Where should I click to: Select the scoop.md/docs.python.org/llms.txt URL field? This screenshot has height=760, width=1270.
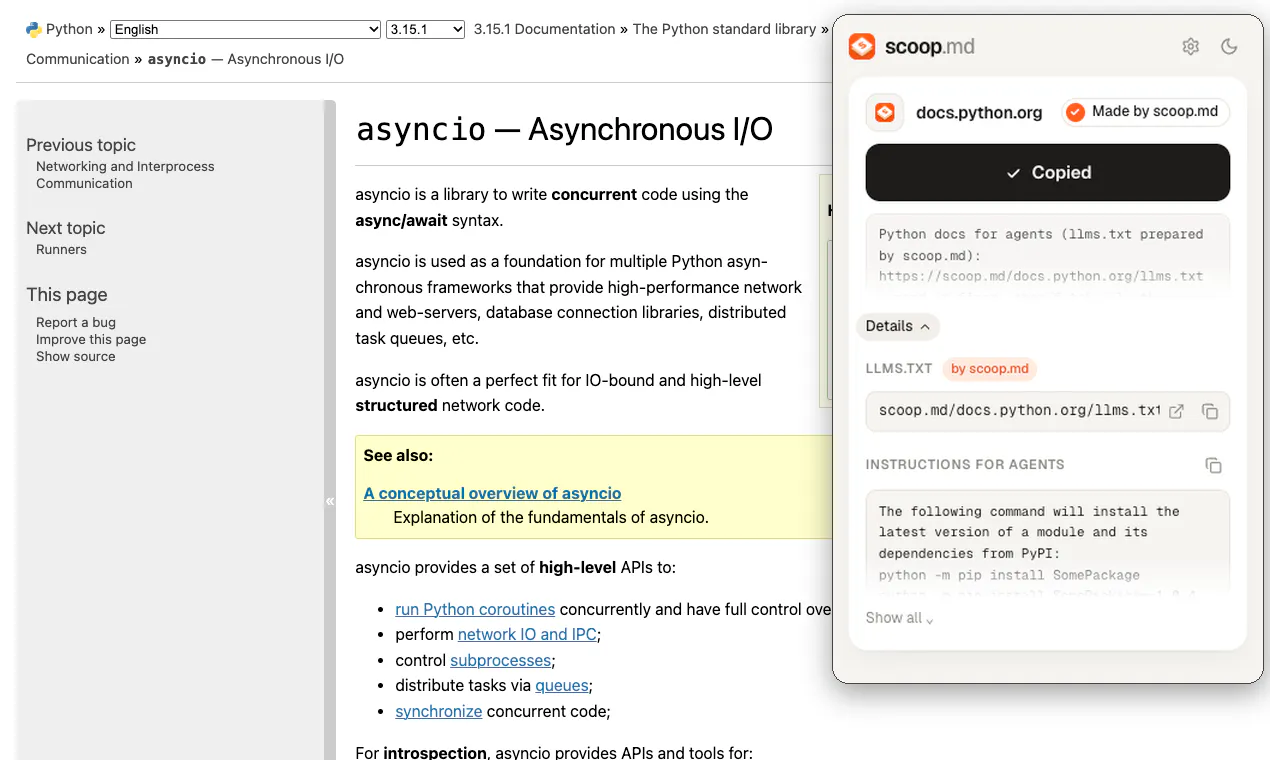click(1048, 411)
